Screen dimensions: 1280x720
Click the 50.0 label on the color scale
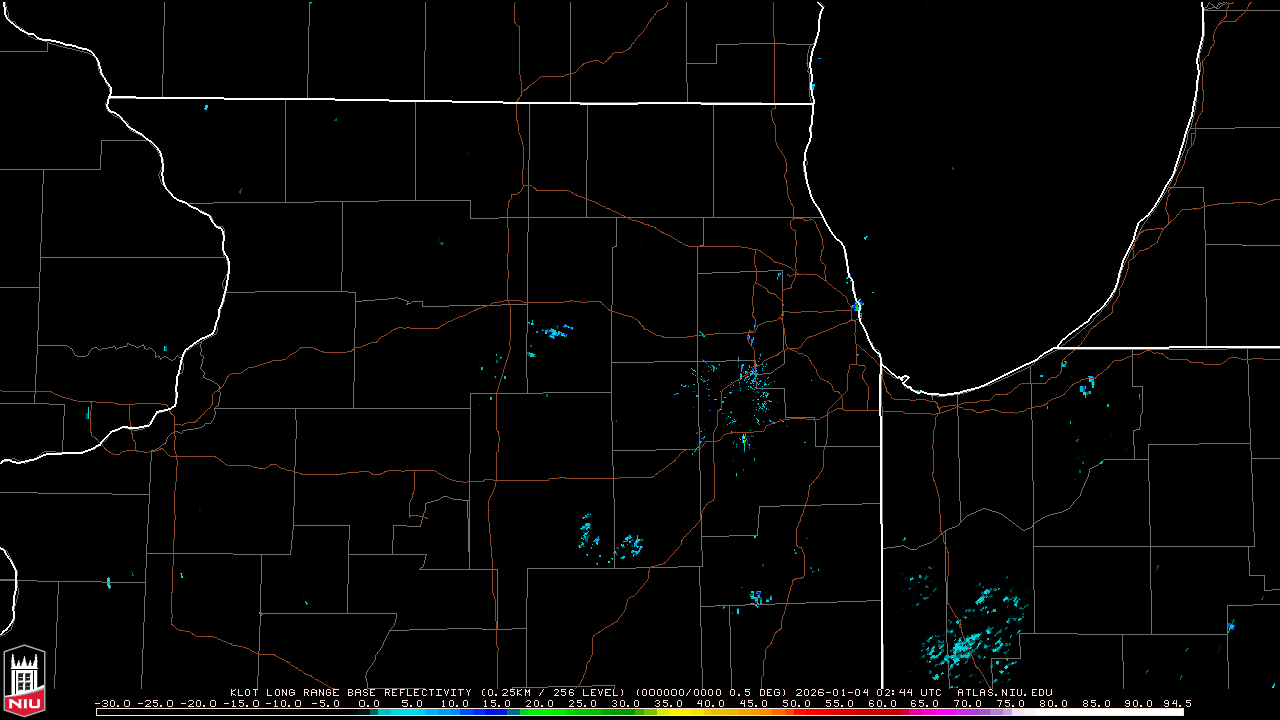coord(797,703)
